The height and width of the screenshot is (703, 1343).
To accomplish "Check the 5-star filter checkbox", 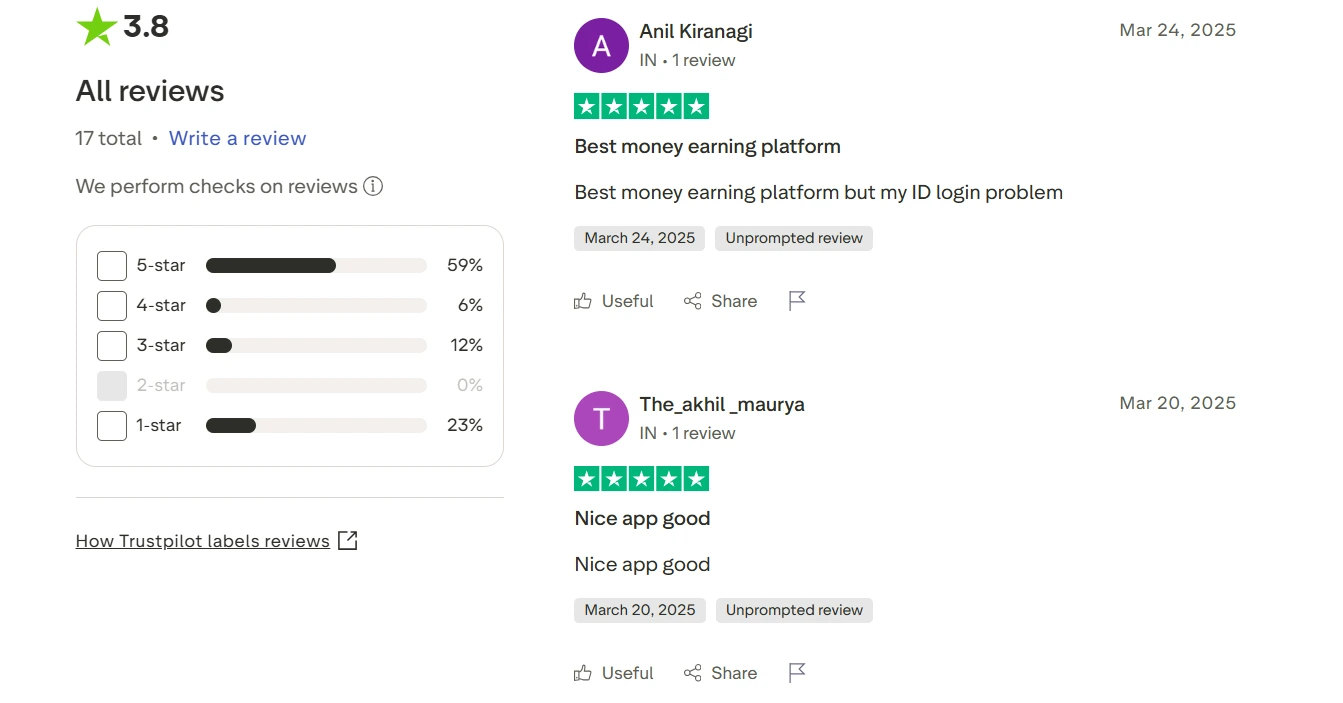I will (112, 266).
